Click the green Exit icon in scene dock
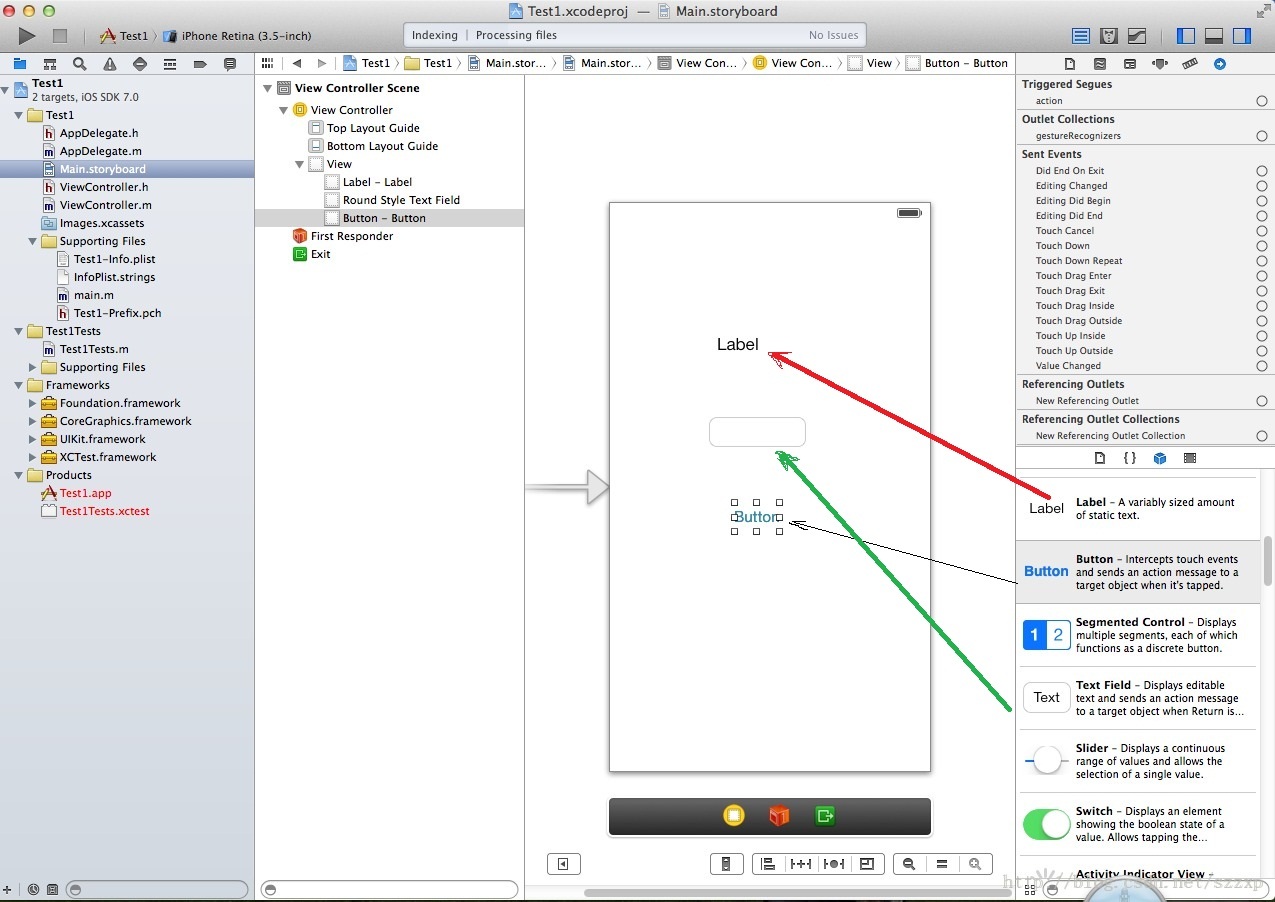Viewport: 1275px width, 902px height. 824,816
